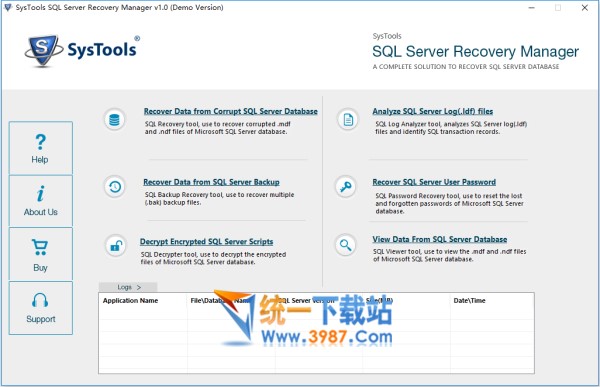
Task: Open Analyze SQL Server Log(.ldf) files link
Action: (433, 111)
